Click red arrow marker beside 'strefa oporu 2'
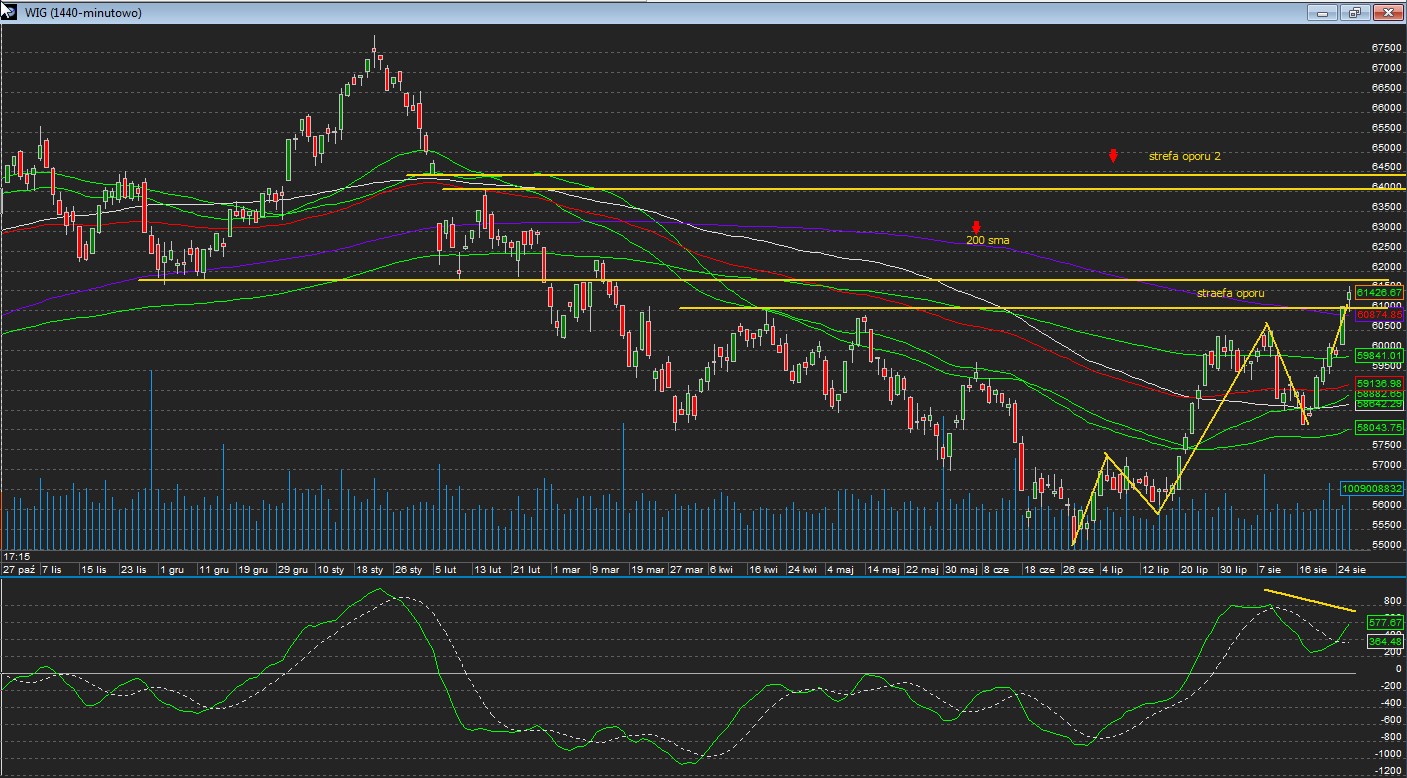 point(1113,156)
